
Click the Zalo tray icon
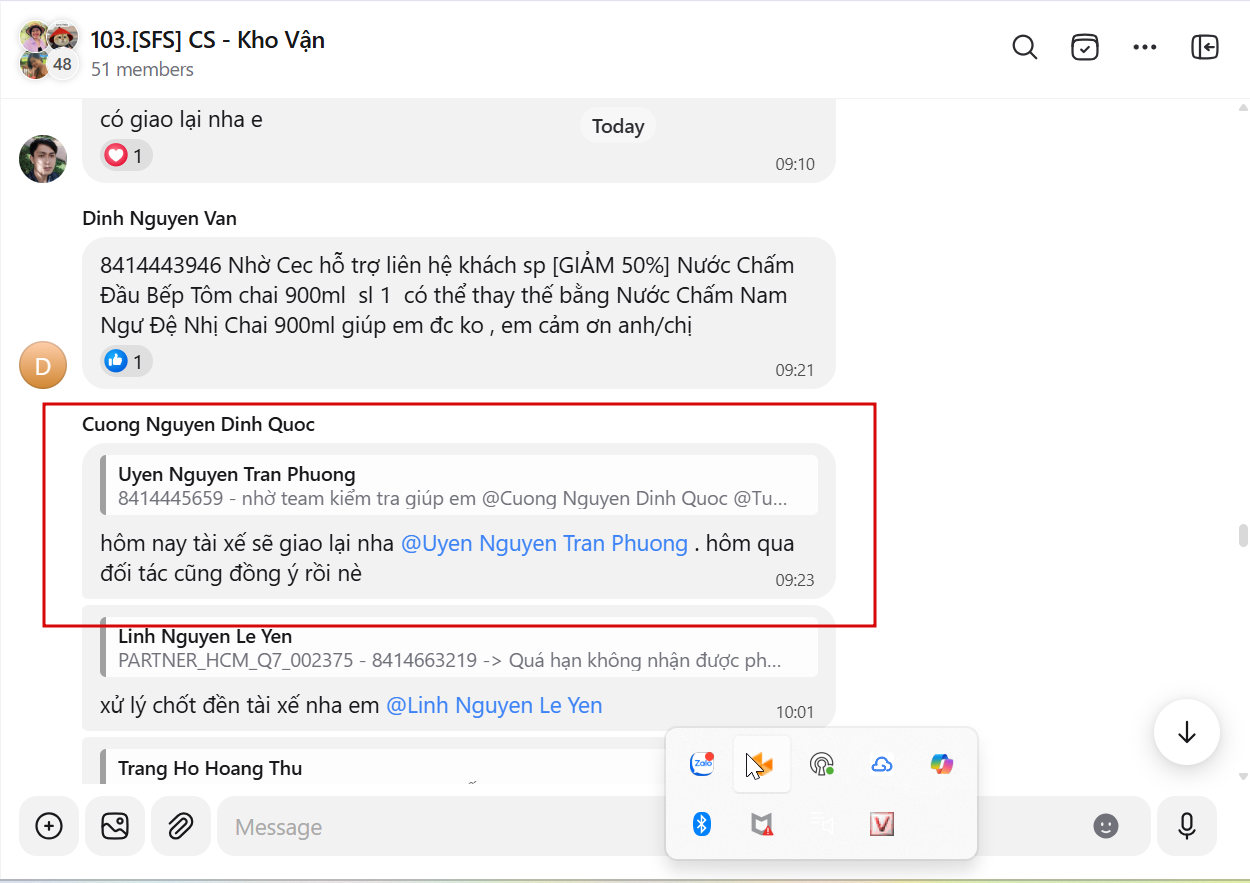click(702, 764)
